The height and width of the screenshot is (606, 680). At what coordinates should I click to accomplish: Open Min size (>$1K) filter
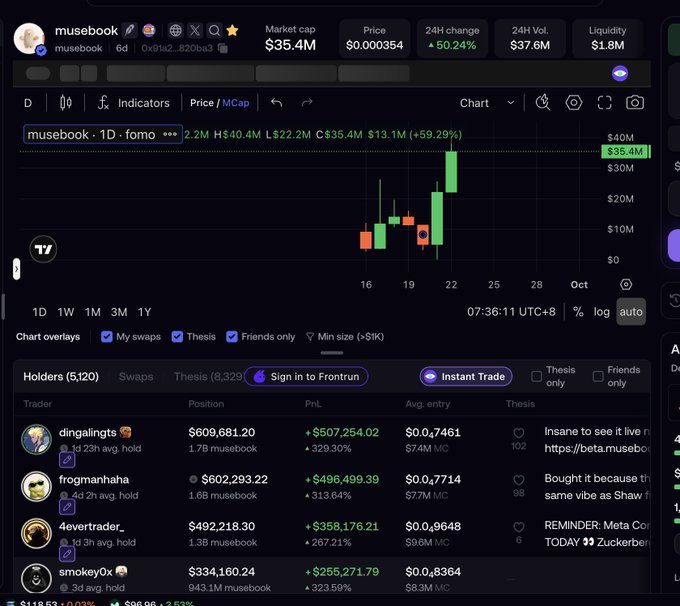click(x=345, y=337)
